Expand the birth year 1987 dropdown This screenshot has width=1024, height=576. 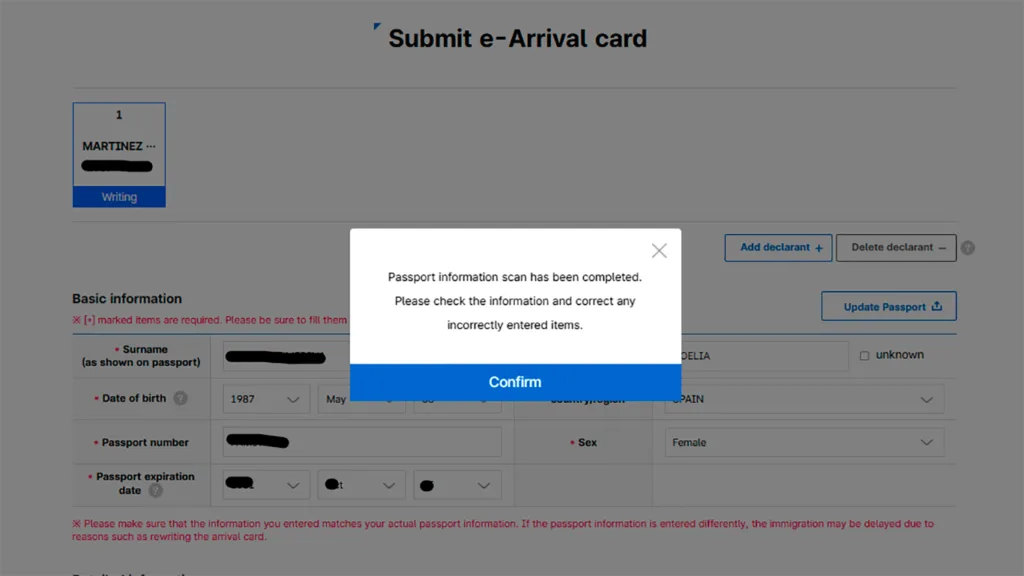pos(265,399)
